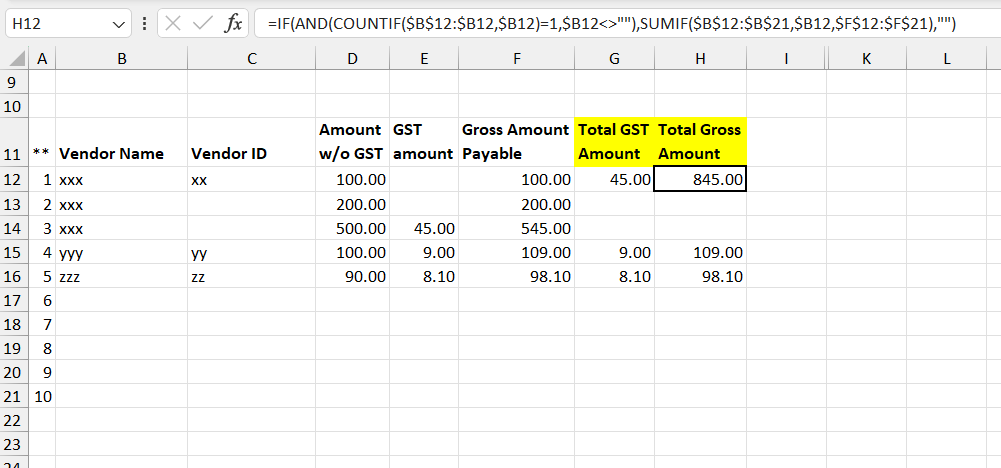Select column E header
This screenshot has height=468, width=1001.
[424, 59]
